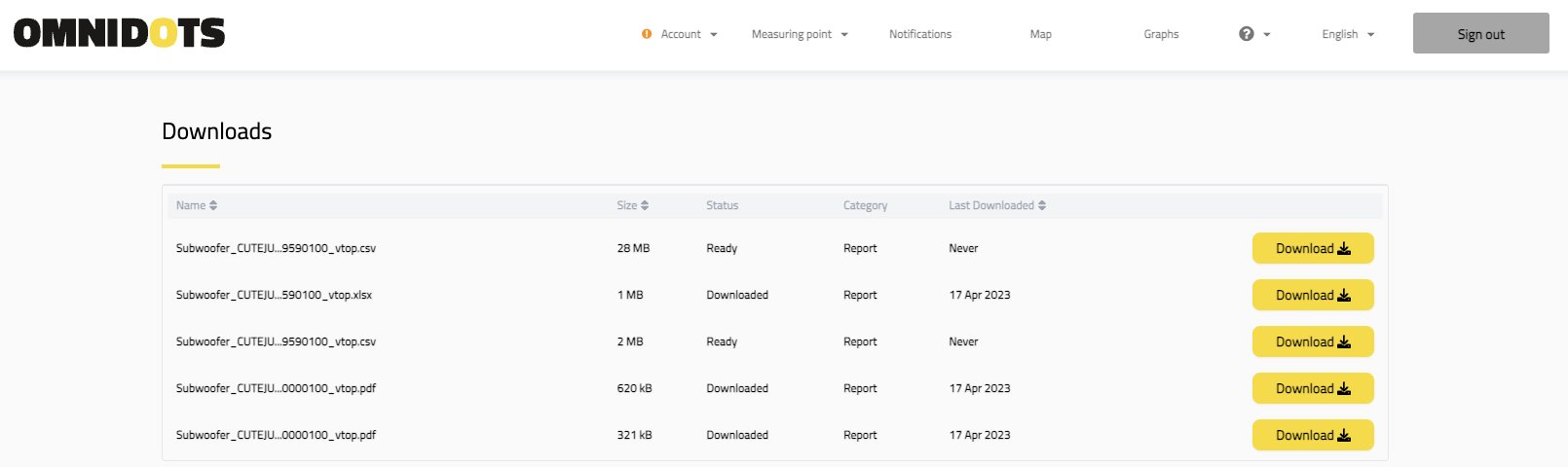Click the 620 kB size value
1568x467 pixels.
point(634,388)
